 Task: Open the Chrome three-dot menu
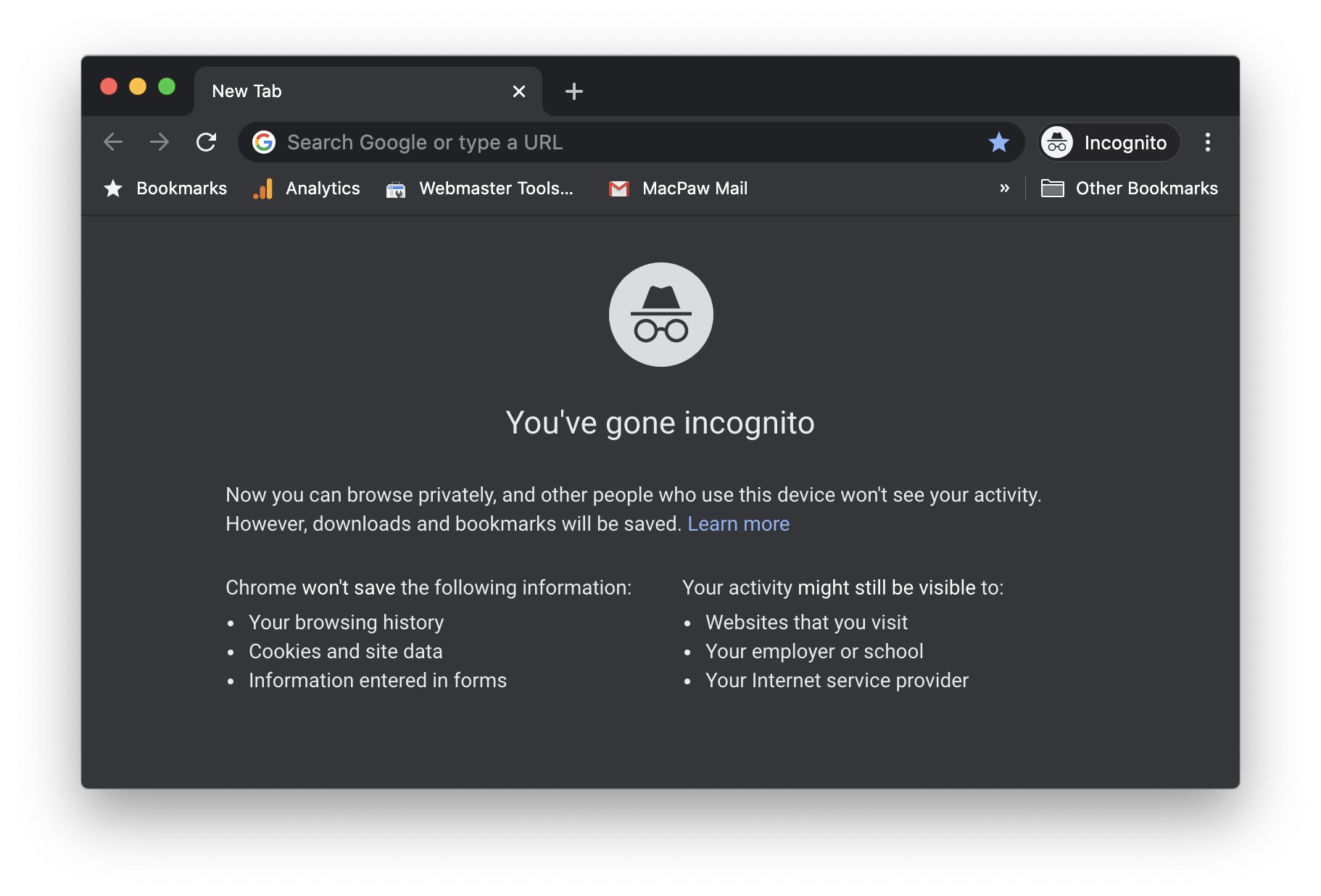pyautogui.click(x=1208, y=142)
